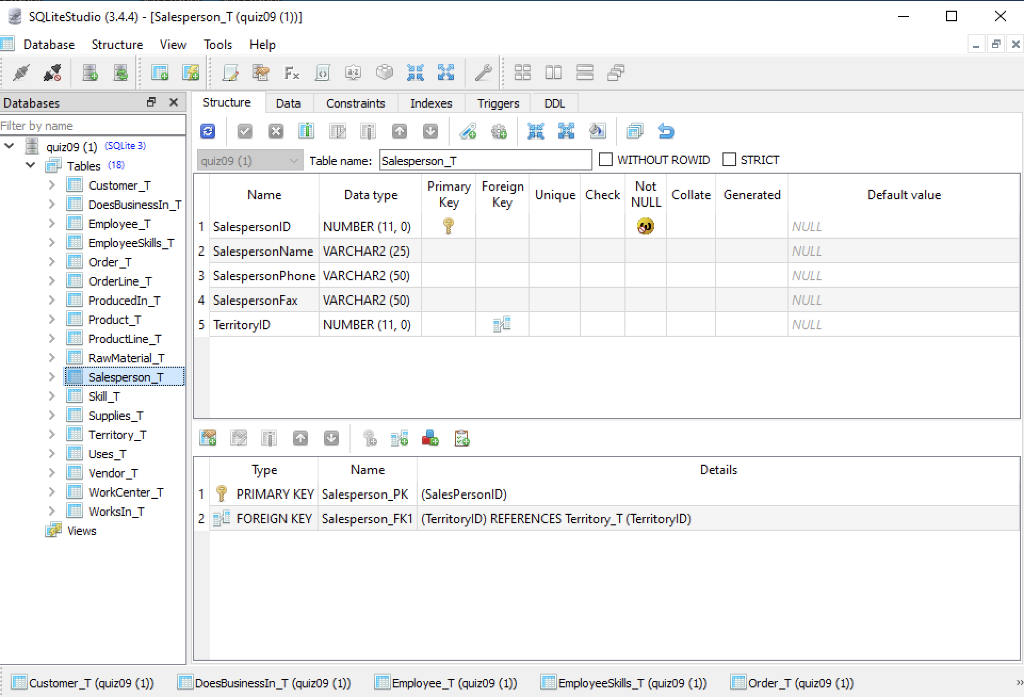Add a foreign key constraint
Image resolution: width=1024 pixels, height=697 pixels.
coord(400,437)
